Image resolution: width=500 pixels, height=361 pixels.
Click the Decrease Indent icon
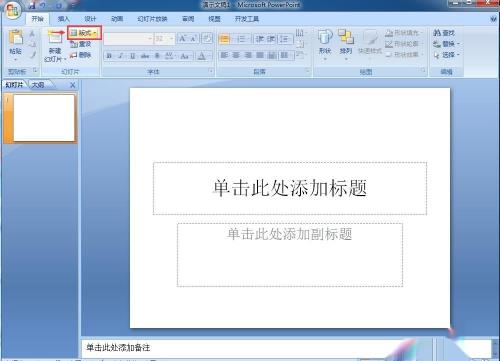point(260,39)
